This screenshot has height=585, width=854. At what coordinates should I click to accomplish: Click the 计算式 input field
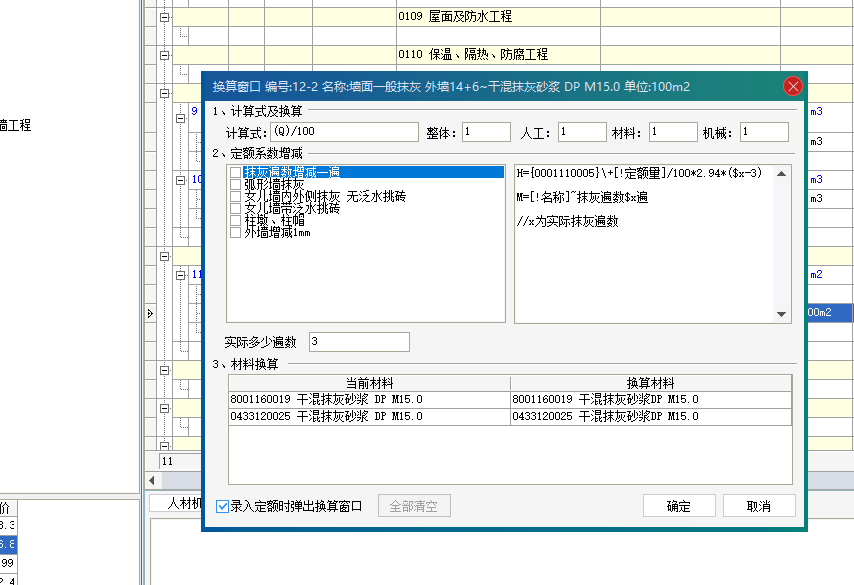344,132
